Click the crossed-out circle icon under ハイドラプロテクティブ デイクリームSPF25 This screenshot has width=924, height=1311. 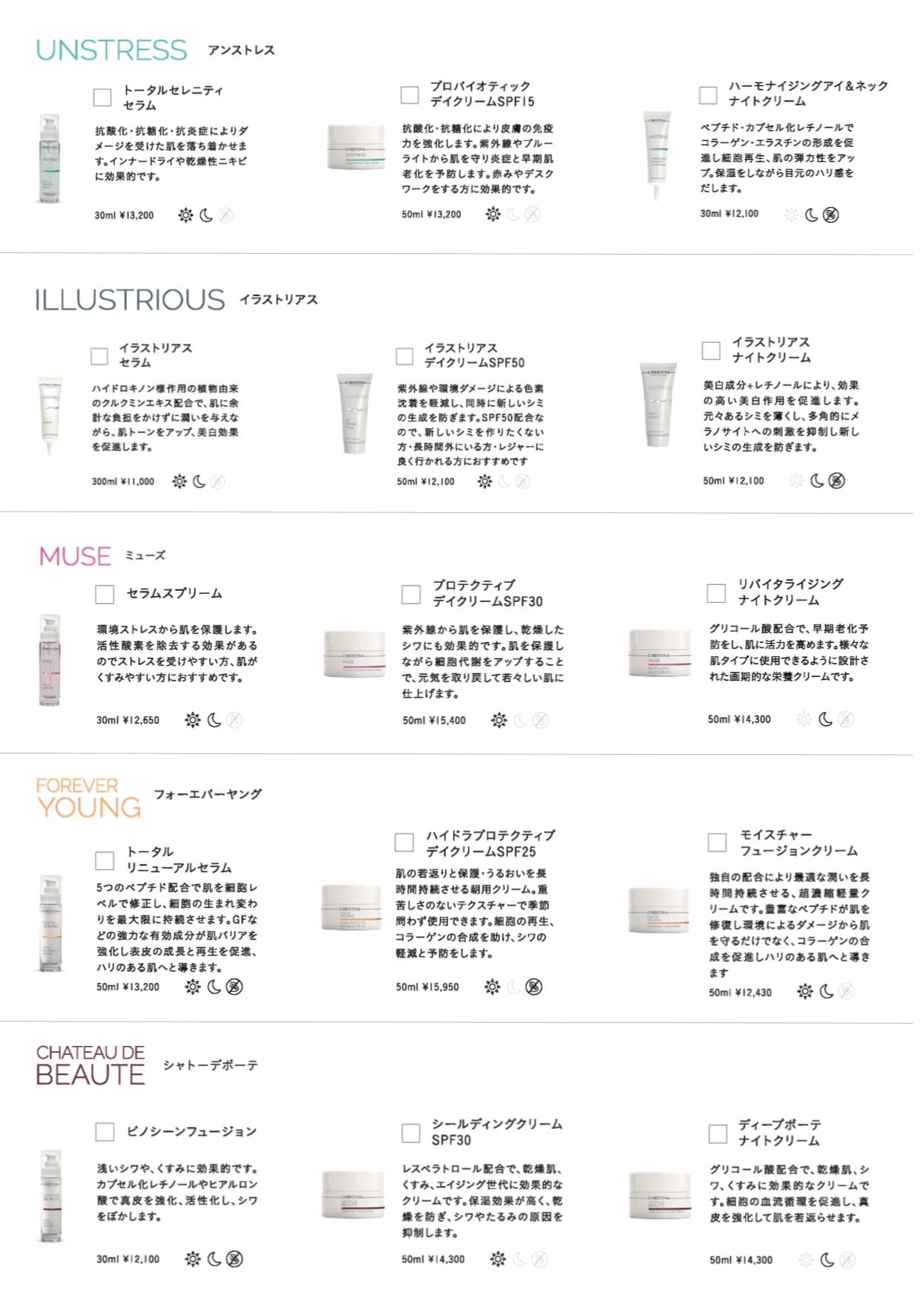coord(534,987)
